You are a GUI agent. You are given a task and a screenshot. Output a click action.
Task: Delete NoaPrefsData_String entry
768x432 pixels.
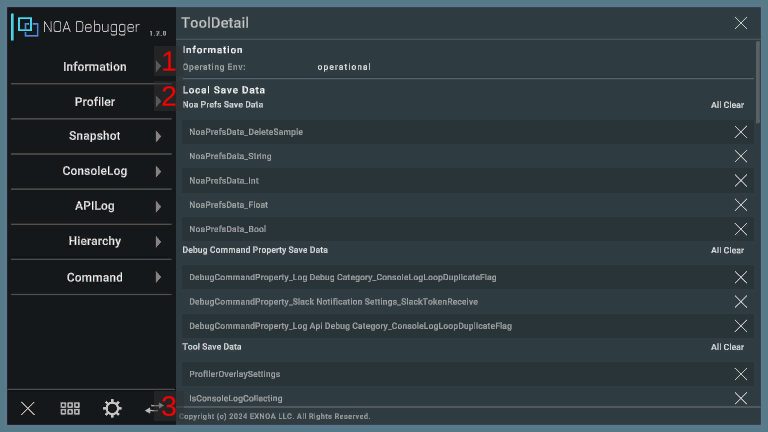coord(741,156)
